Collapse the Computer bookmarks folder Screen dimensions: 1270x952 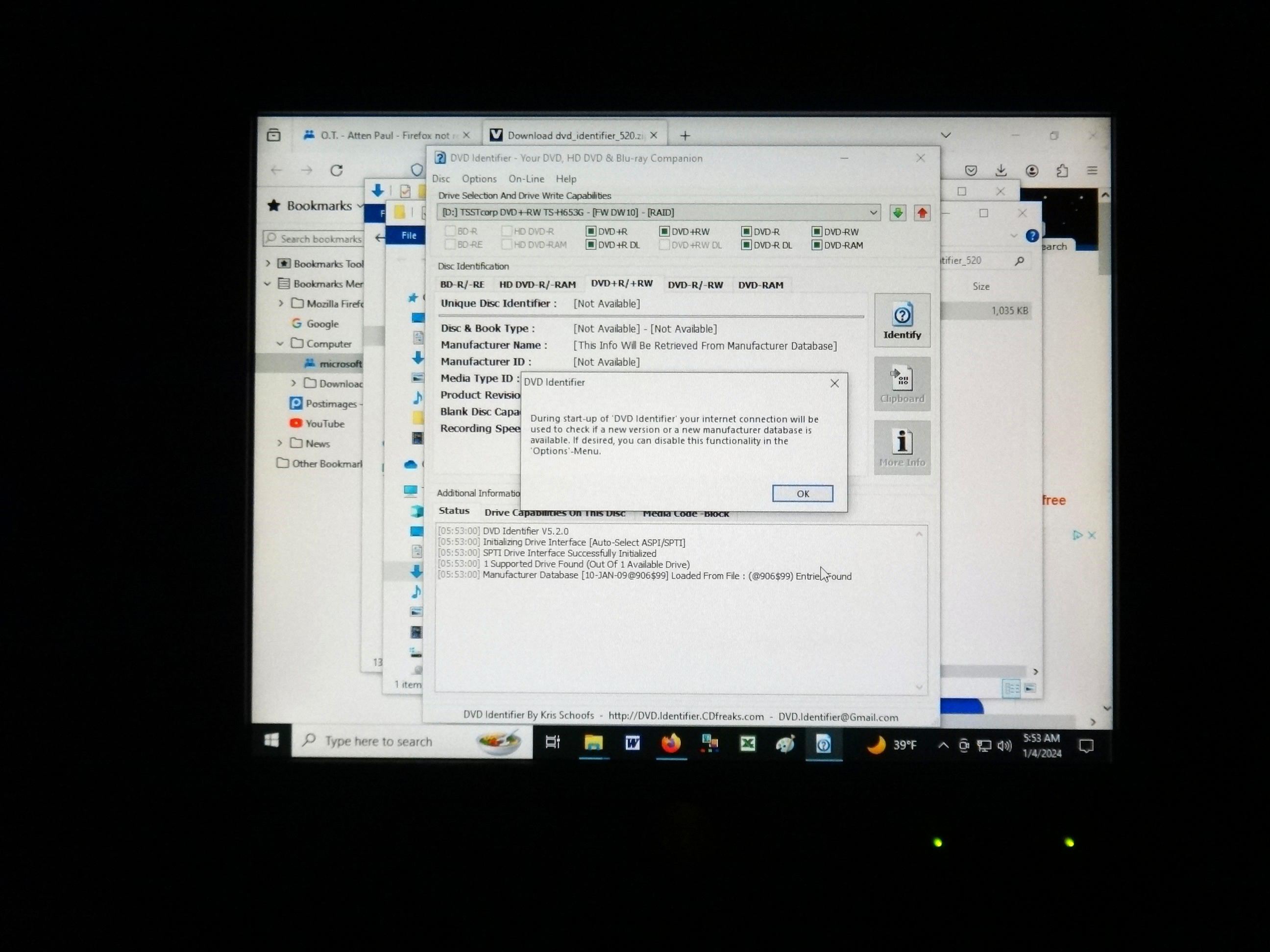click(280, 343)
